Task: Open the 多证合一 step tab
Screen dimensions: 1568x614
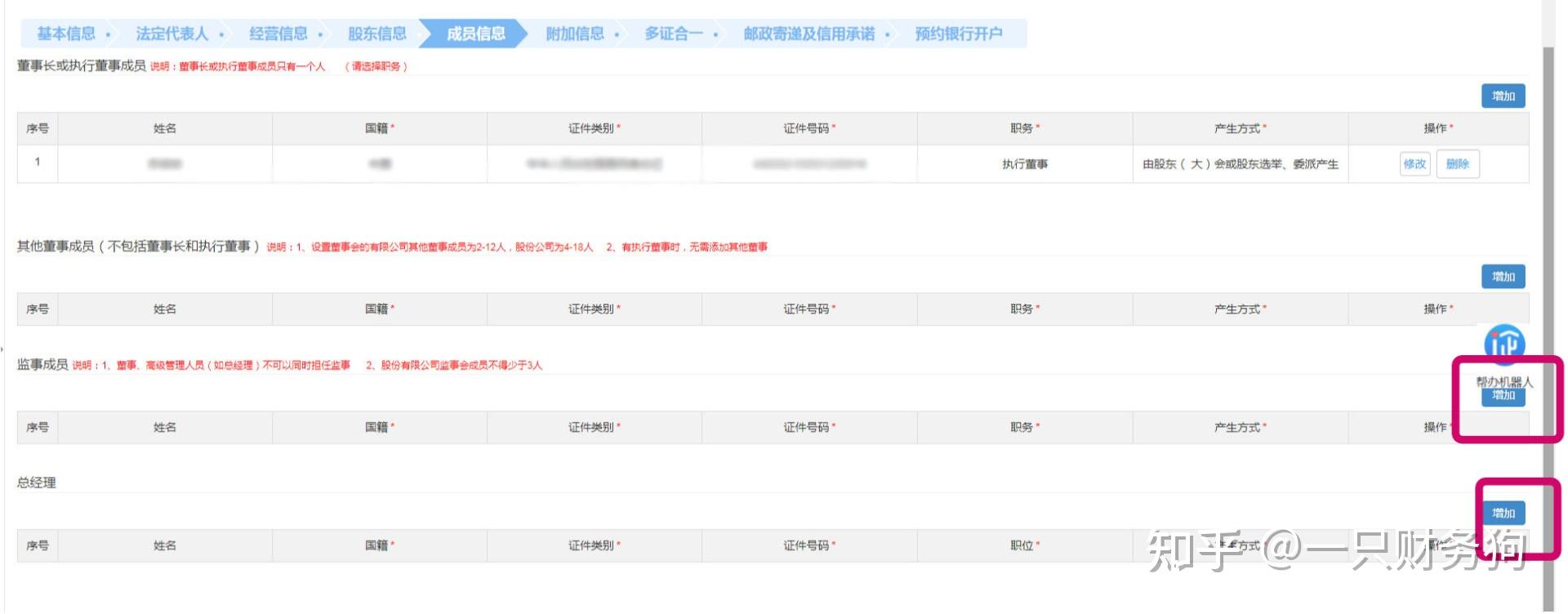Action: pyautogui.click(x=674, y=33)
